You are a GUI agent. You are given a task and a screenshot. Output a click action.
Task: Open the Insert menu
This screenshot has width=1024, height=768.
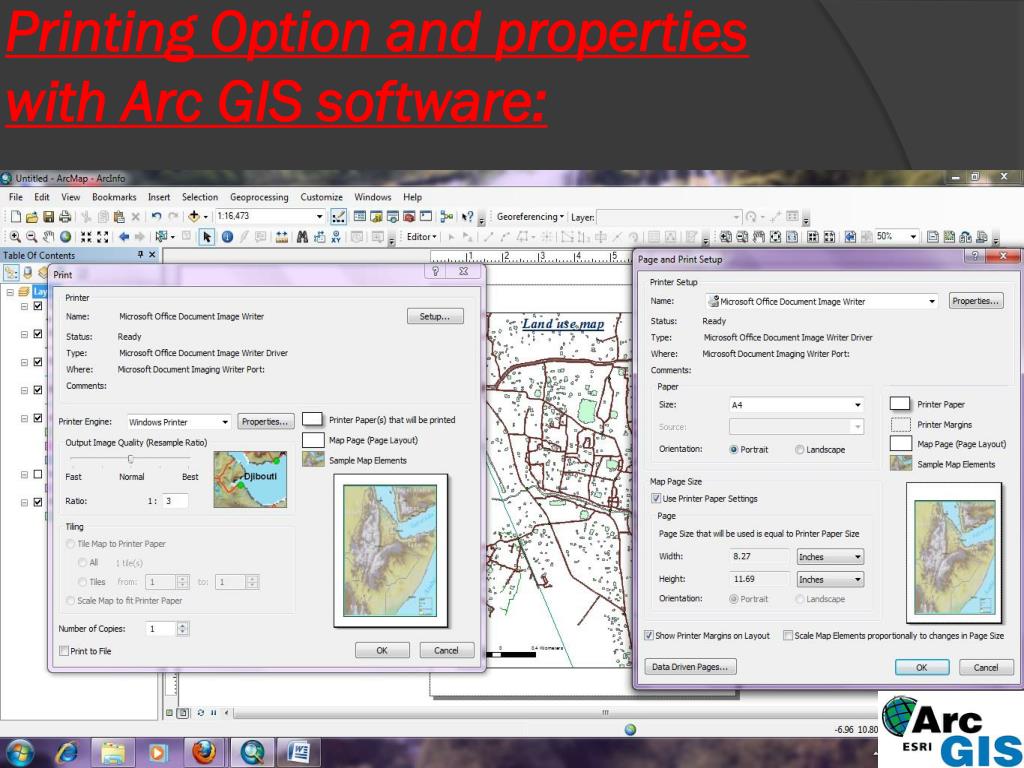point(159,197)
